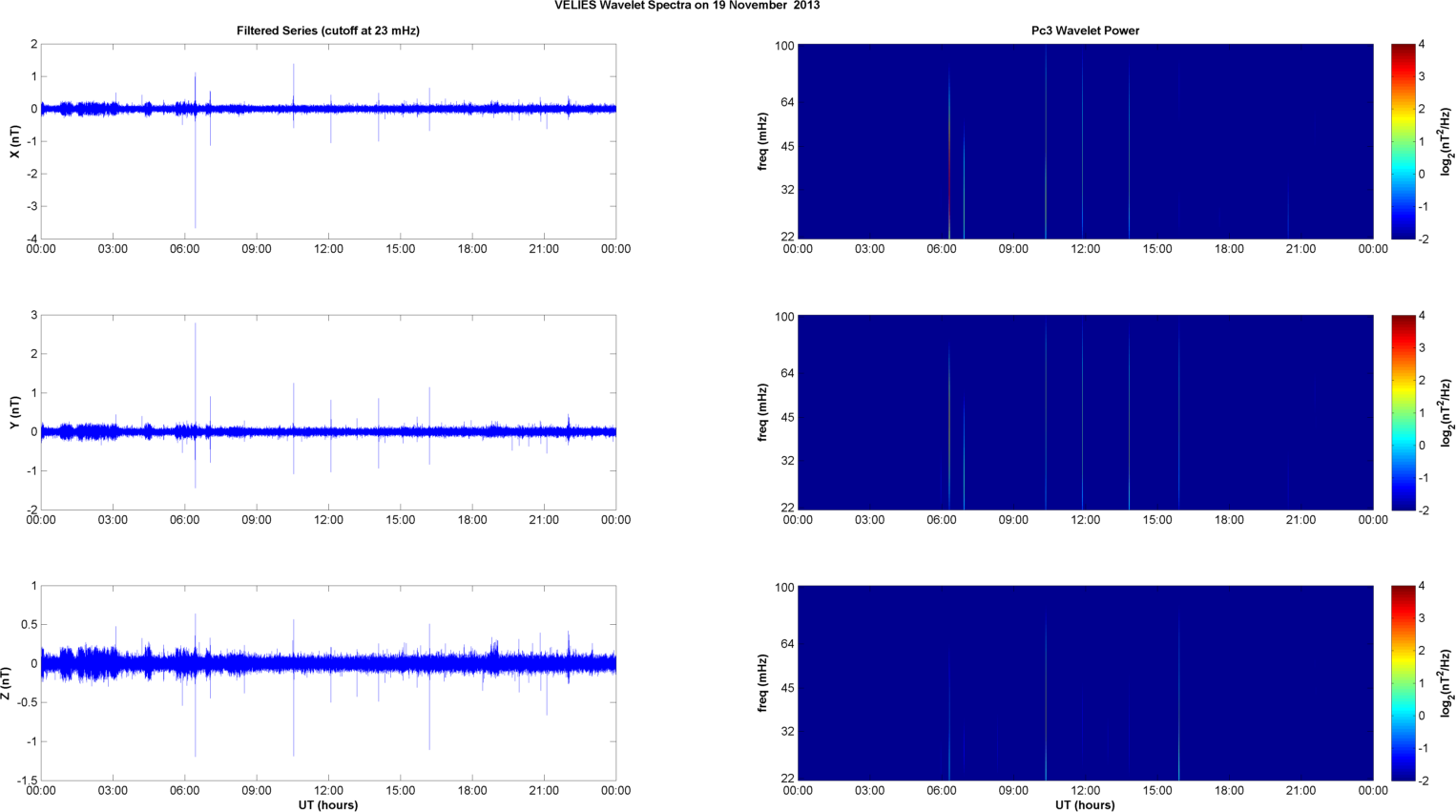The image size is (1456, 812).
Task: Click the "21:00" tick under the X time series
Action: point(544,249)
